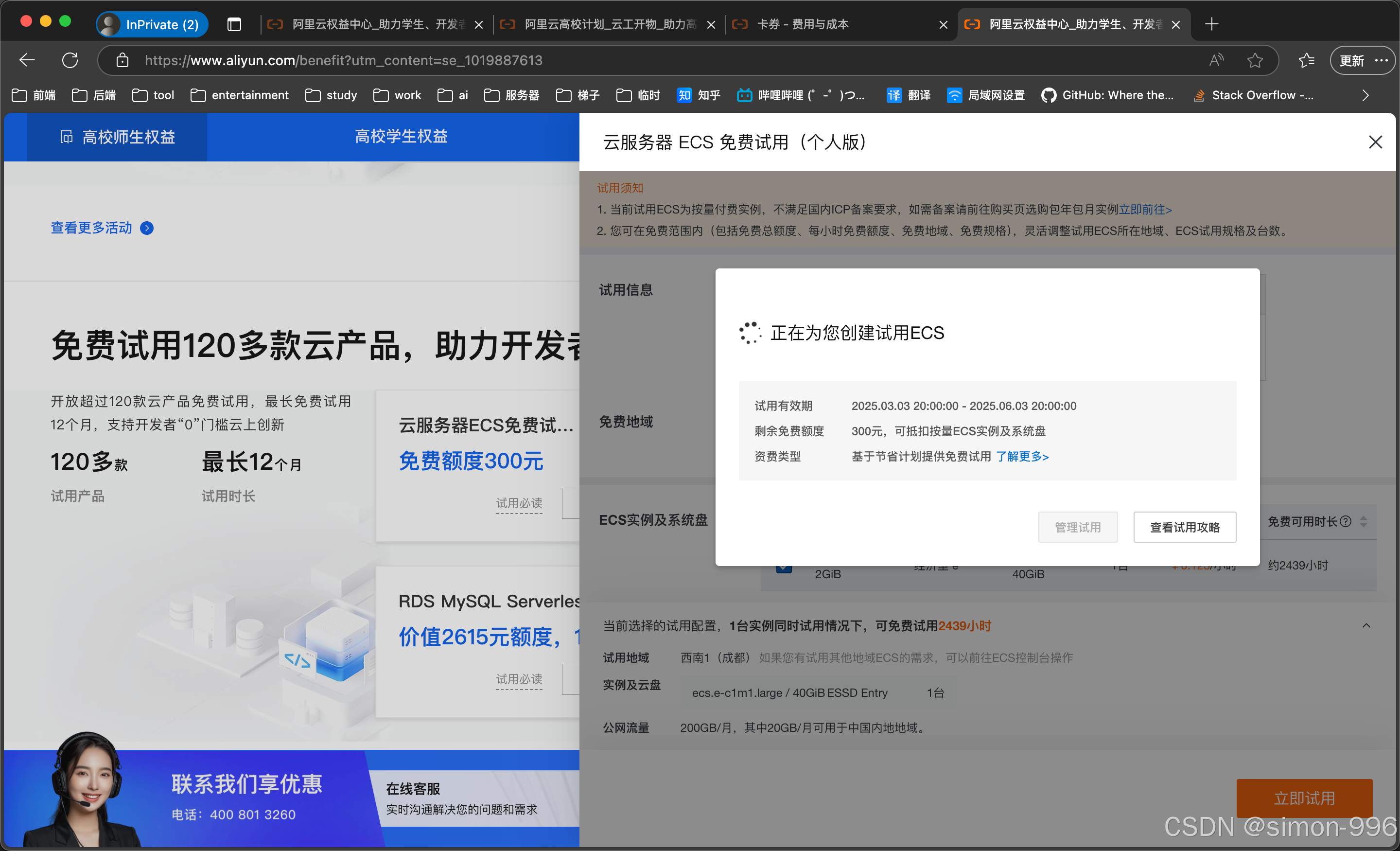Click the orange 立即试用 button

(1304, 798)
